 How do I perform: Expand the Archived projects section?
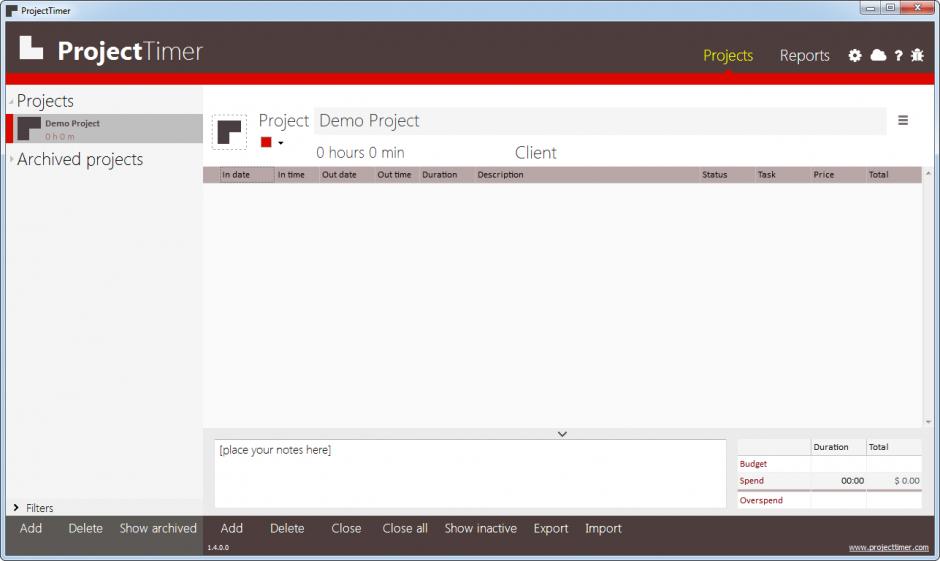[11, 159]
